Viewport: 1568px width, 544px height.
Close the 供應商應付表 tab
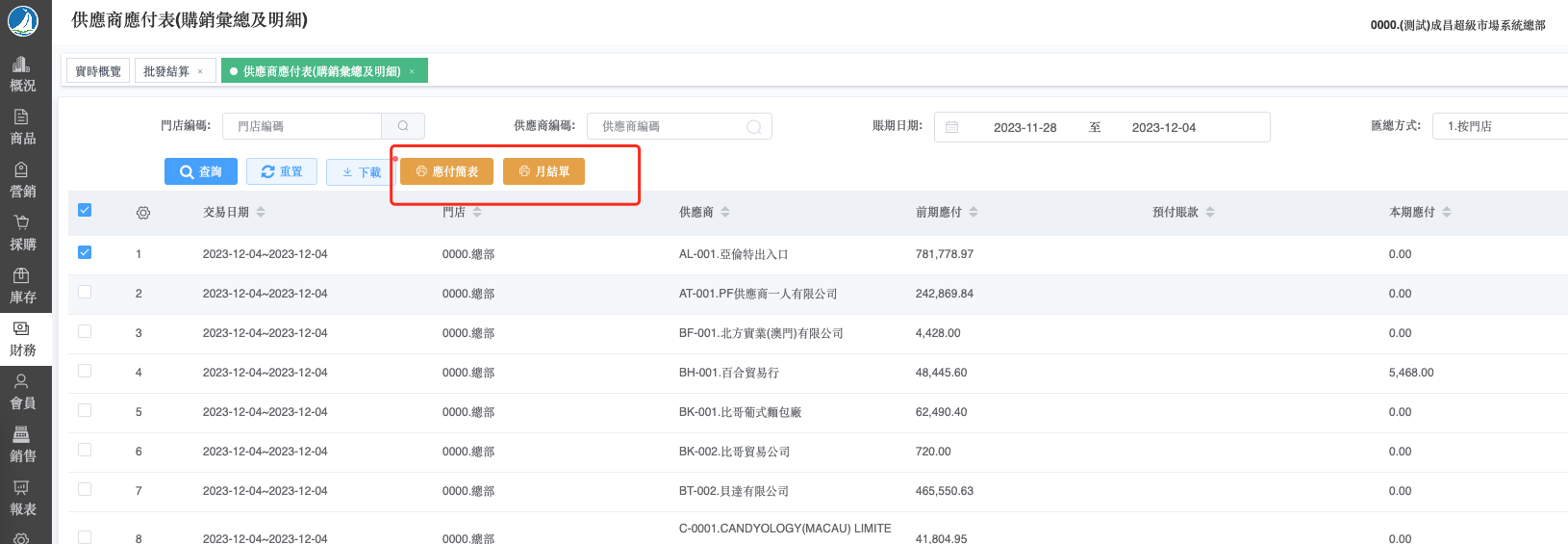pyautogui.click(x=412, y=71)
